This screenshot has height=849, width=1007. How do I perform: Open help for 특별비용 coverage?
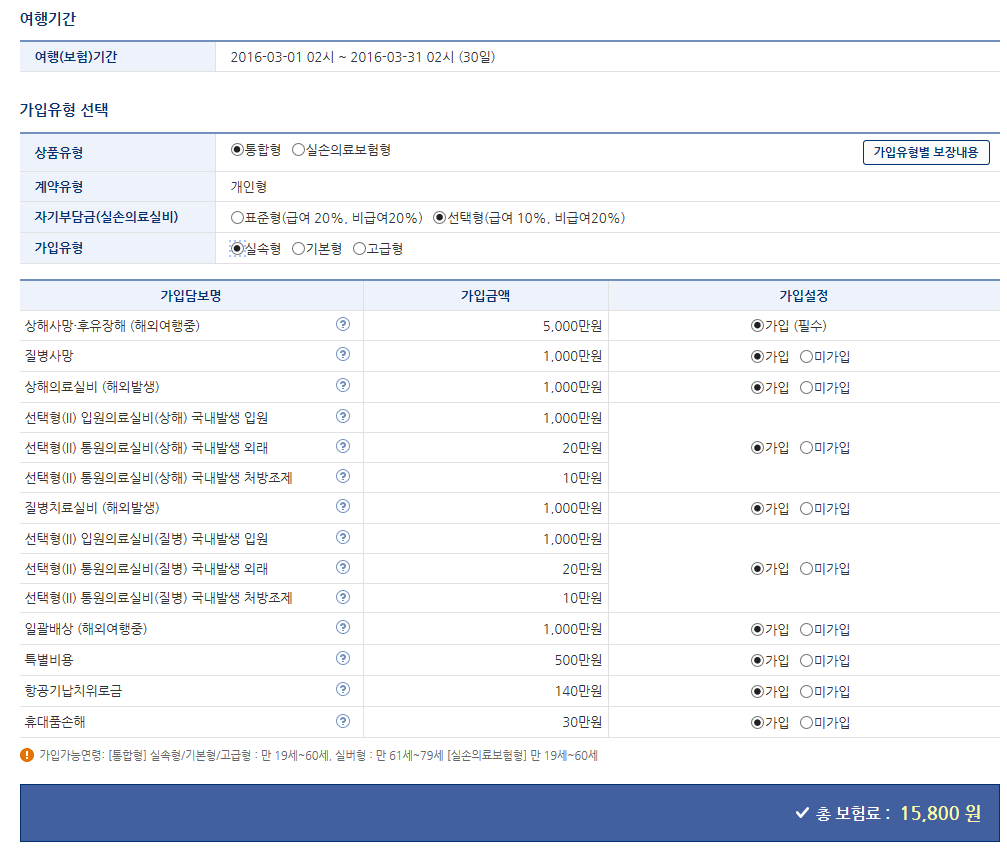(343, 659)
